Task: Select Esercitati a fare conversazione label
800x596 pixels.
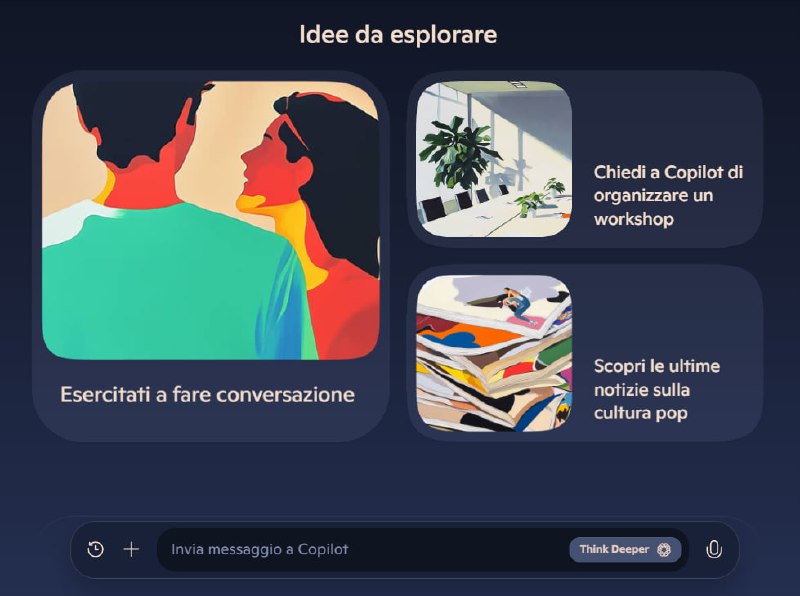Action: pos(207,394)
